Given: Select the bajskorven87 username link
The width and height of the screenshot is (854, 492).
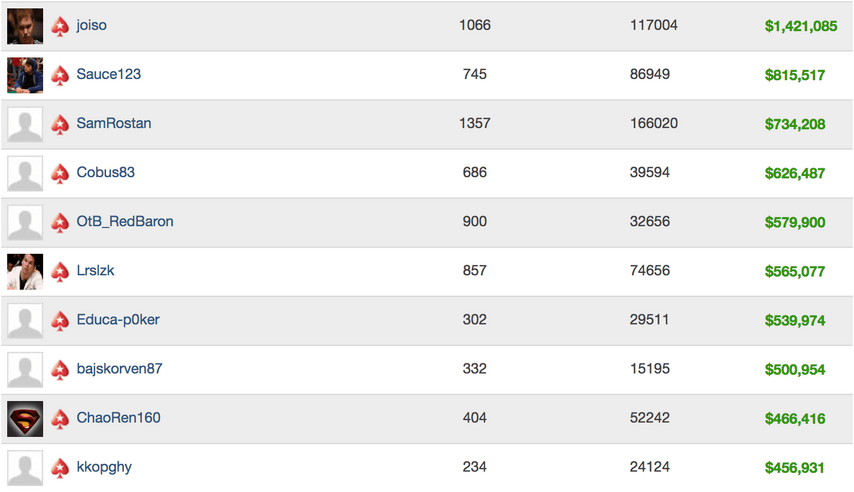Looking at the screenshot, I should point(119,369).
